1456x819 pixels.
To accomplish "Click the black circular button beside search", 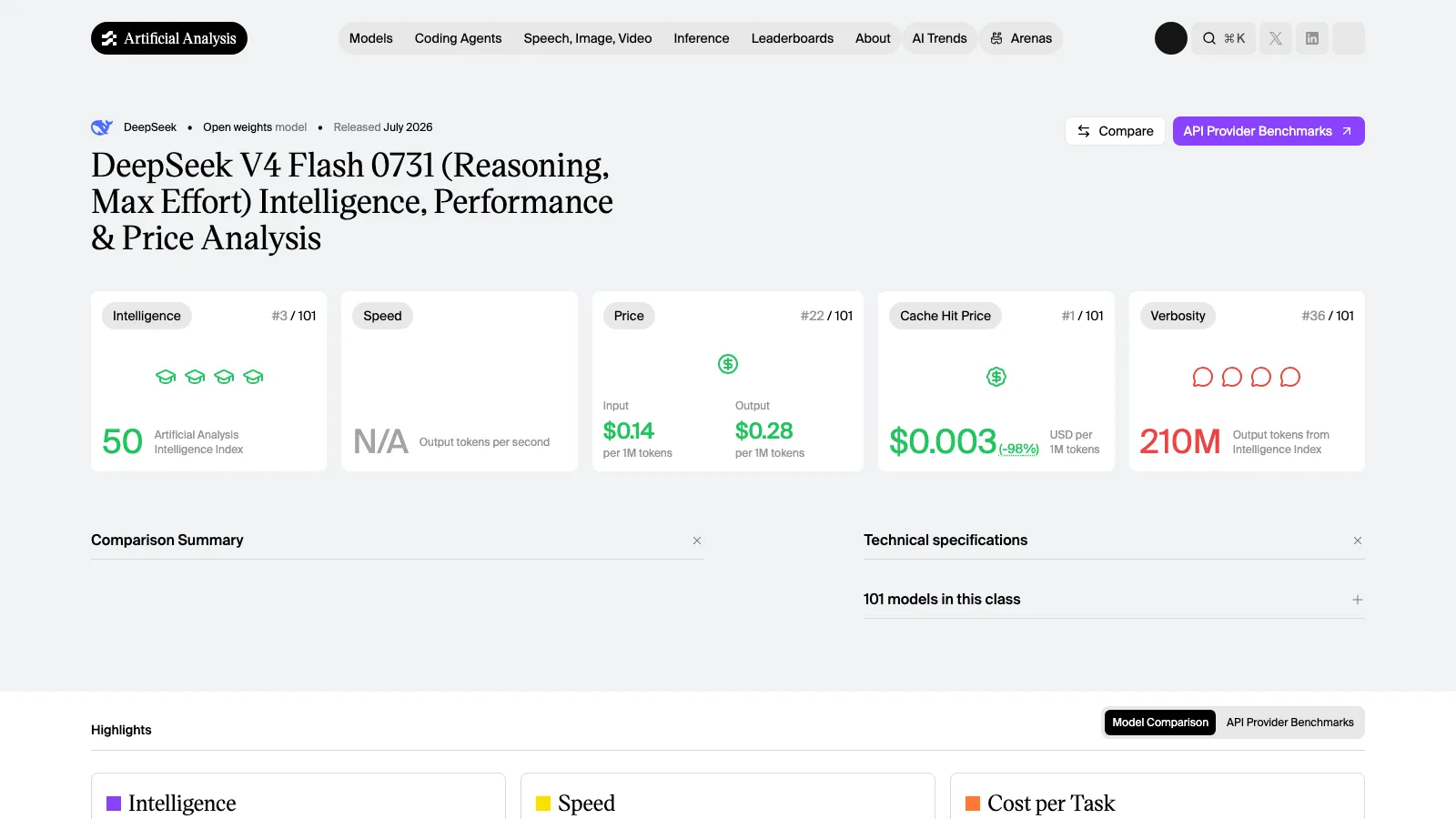I will (x=1171, y=38).
